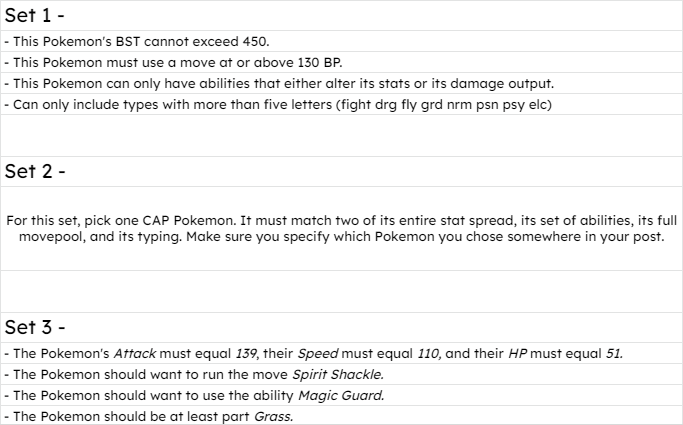Select the 130 BP move requirement row
The image size is (683, 425).
point(342,62)
